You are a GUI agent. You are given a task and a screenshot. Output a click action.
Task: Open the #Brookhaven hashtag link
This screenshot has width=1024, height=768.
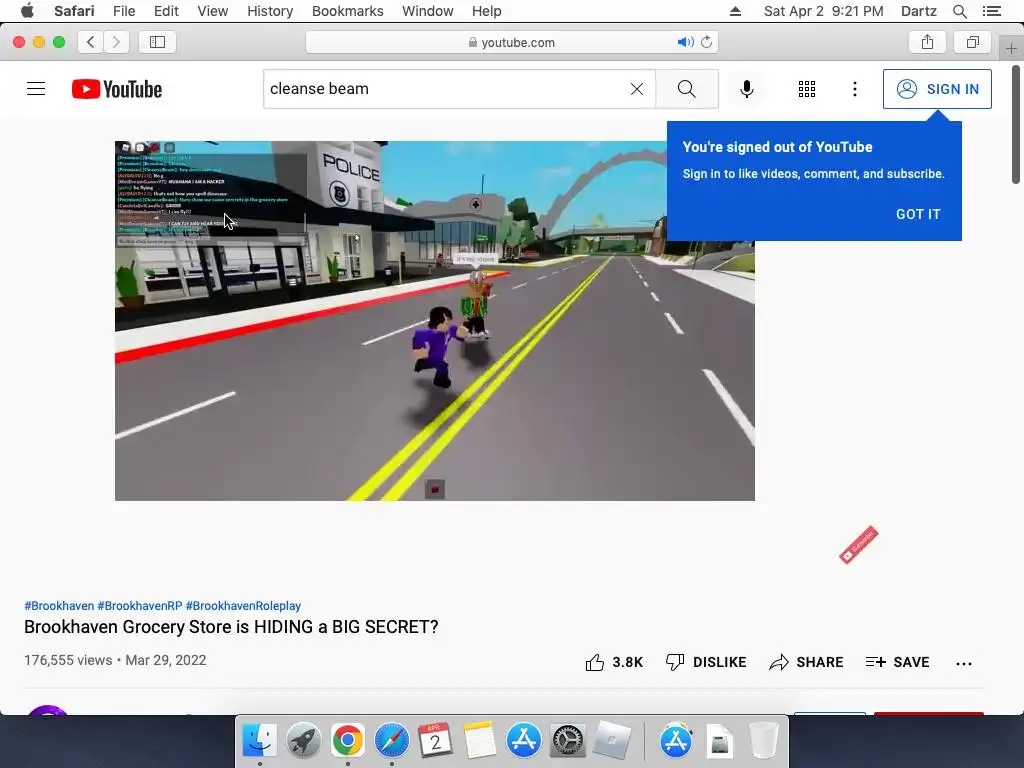tap(59, 606)
